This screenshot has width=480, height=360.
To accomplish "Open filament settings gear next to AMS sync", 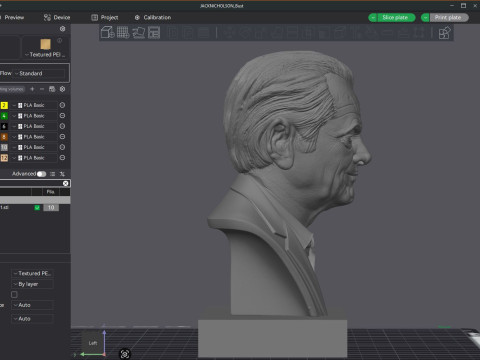I will click(x=62, y=89).
